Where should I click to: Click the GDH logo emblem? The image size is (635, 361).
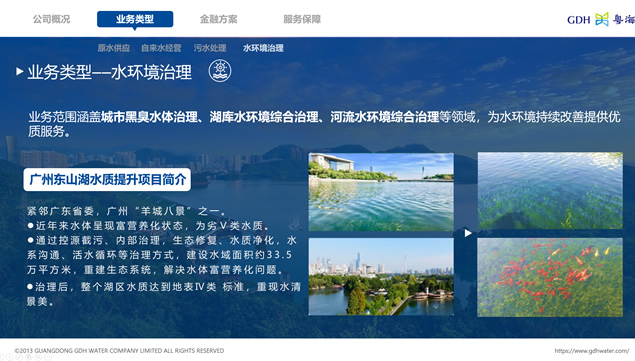pyautogui.click(x=602, y=19)
